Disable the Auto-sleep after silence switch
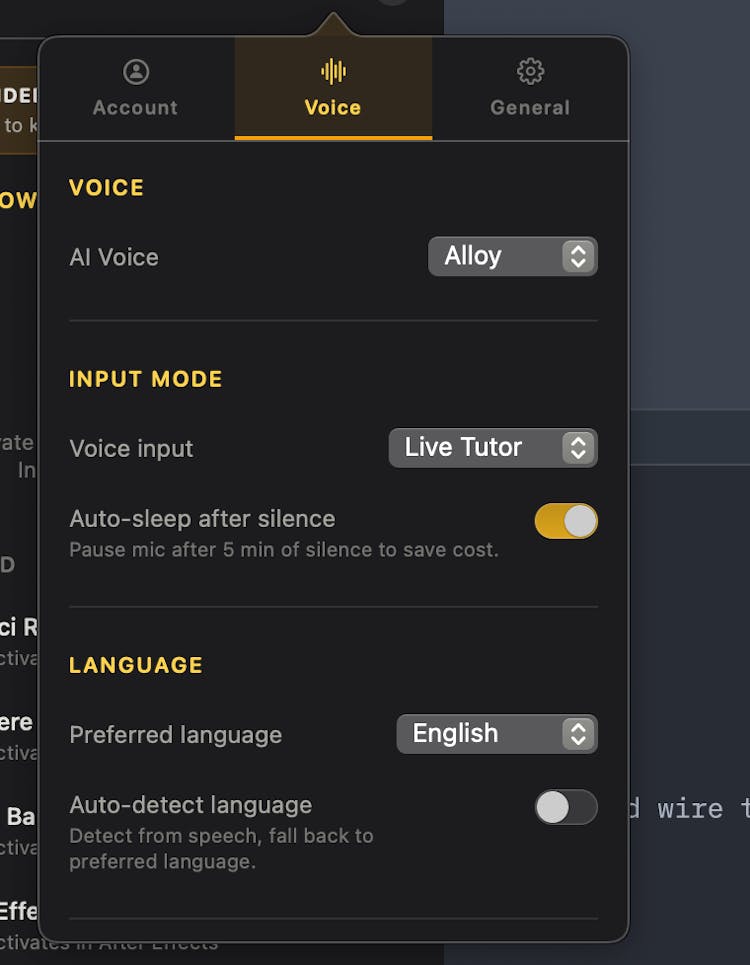Screen dimensions: 750x965 566,521
